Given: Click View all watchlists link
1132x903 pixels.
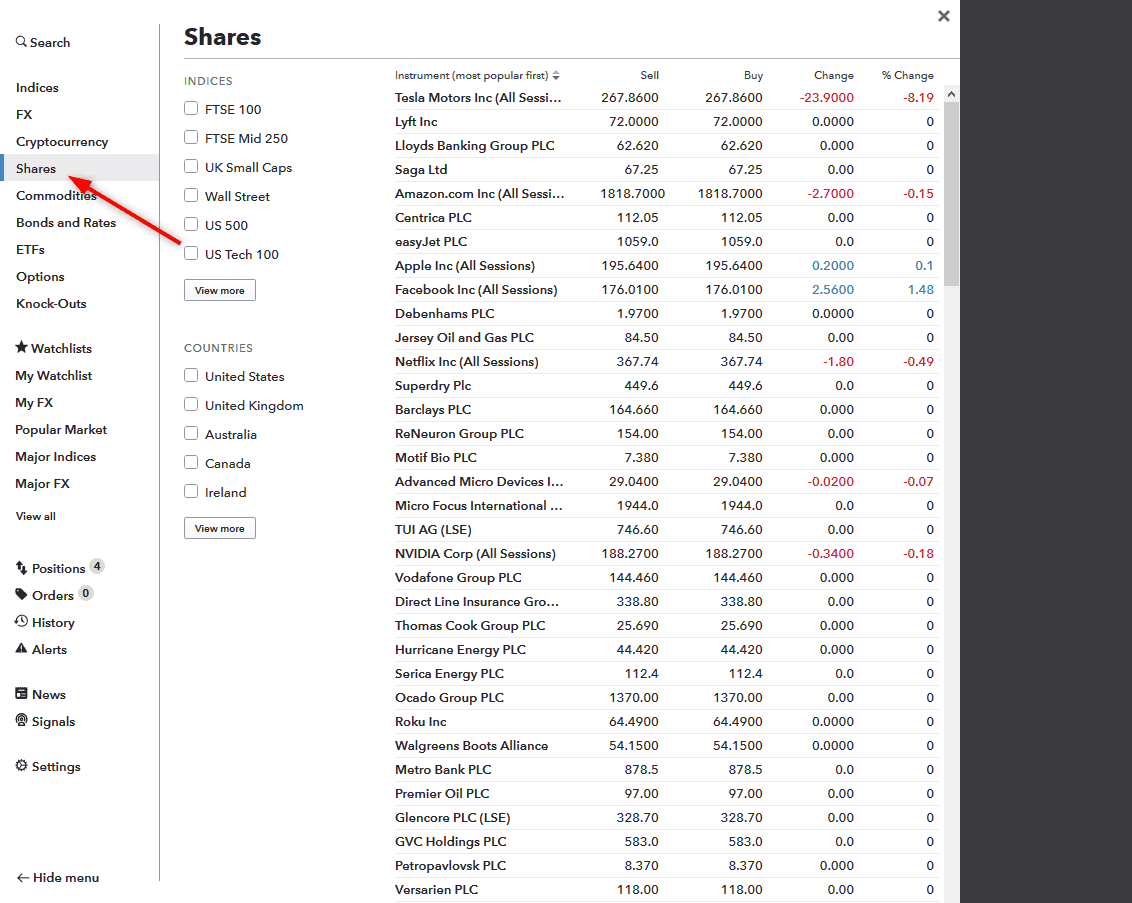Looking at the screenshot, I should pos(36,516).
